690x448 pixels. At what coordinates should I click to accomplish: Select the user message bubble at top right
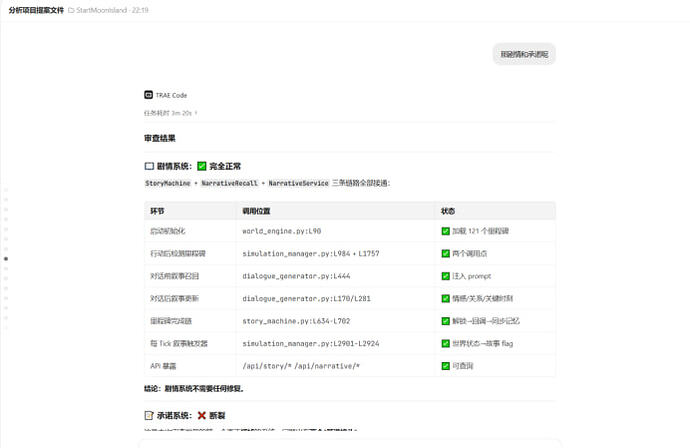(x=524, y=54)
